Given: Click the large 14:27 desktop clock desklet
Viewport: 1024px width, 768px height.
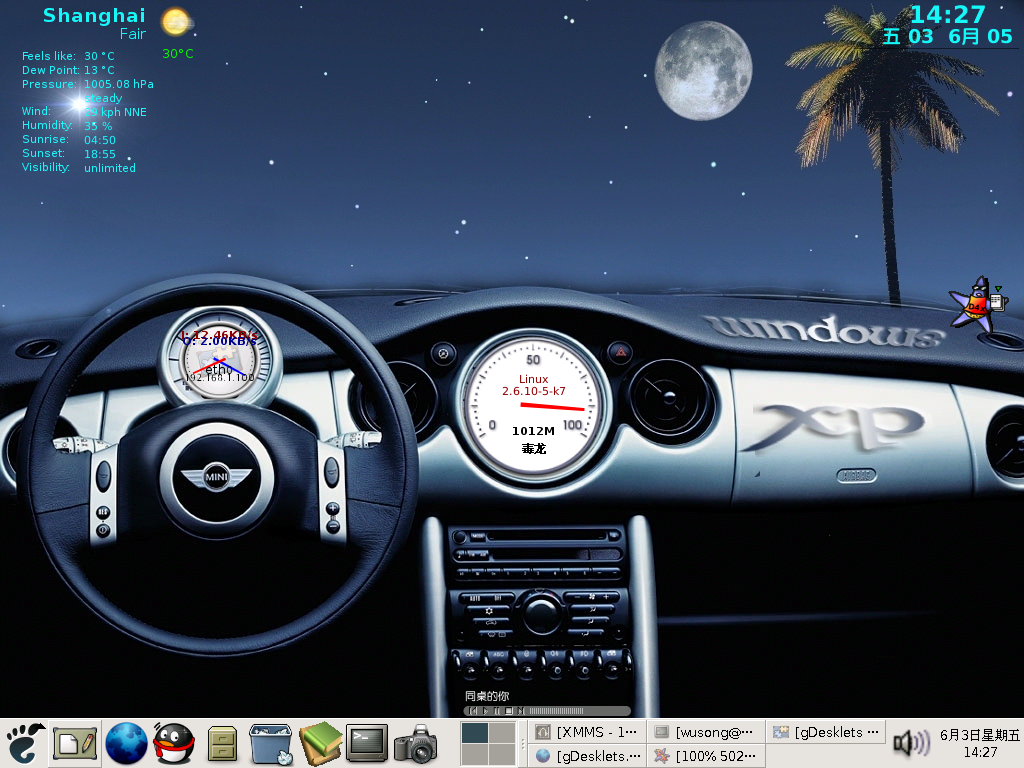Looking at the screenshot, I should (x=947, y=14).
